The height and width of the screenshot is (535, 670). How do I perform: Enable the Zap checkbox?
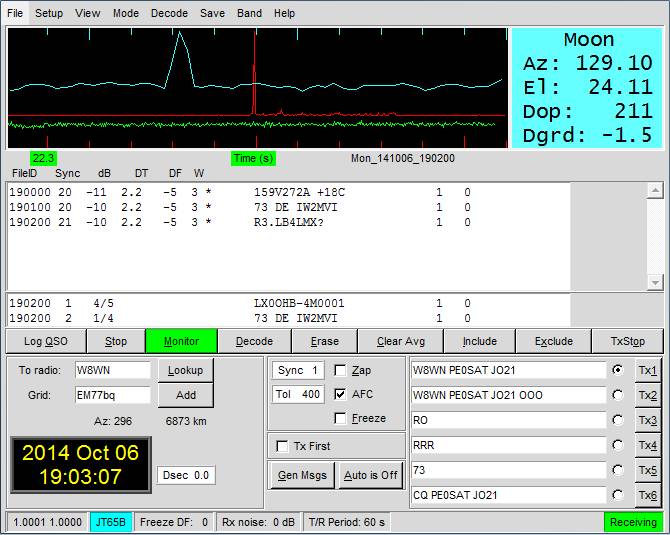tap(340, 370)
